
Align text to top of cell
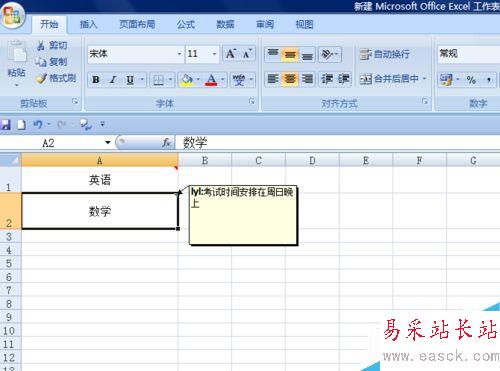[273, 54]
